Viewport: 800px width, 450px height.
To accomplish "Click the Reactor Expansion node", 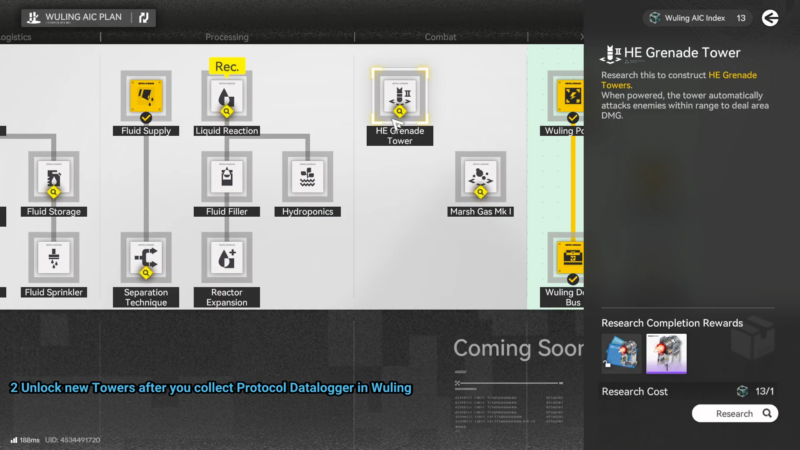I will pos(227,259).
